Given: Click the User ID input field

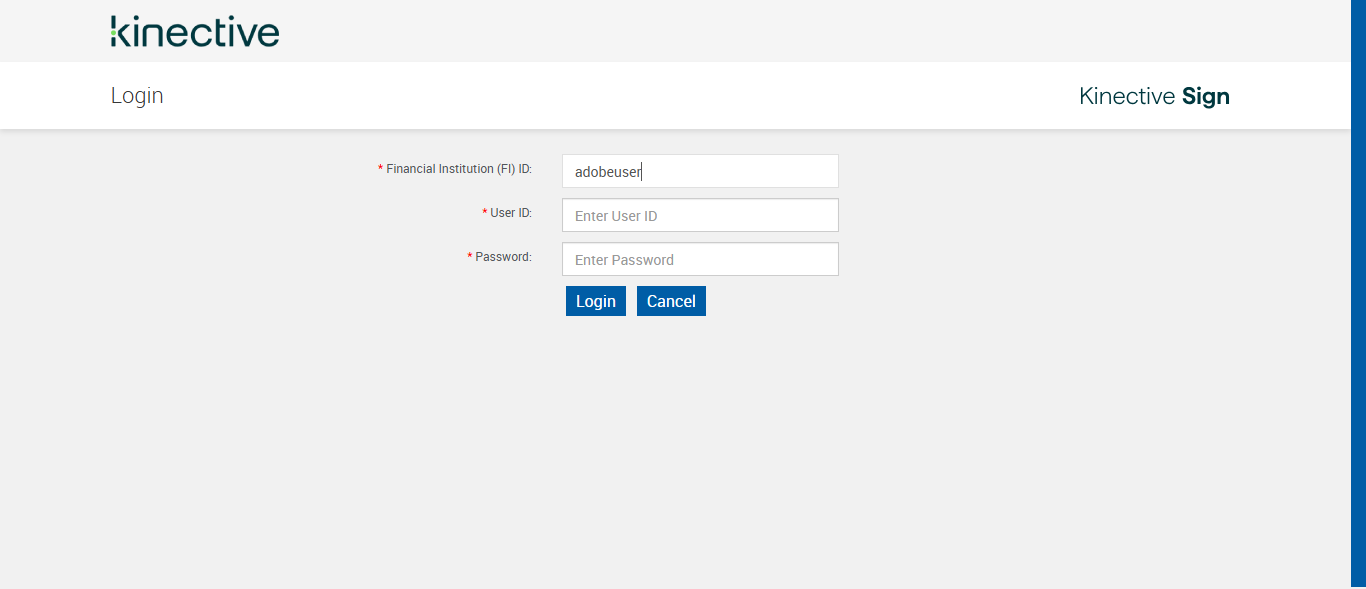Looking at the screenshot, I should (x=700, y=215).
